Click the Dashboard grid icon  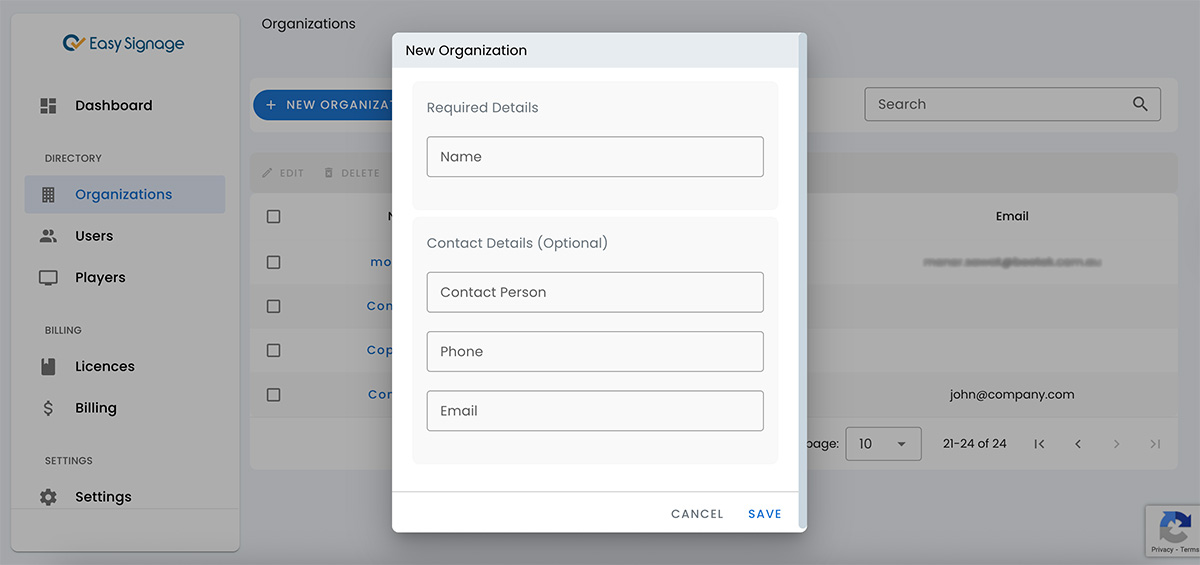click(x=48, y=105)
